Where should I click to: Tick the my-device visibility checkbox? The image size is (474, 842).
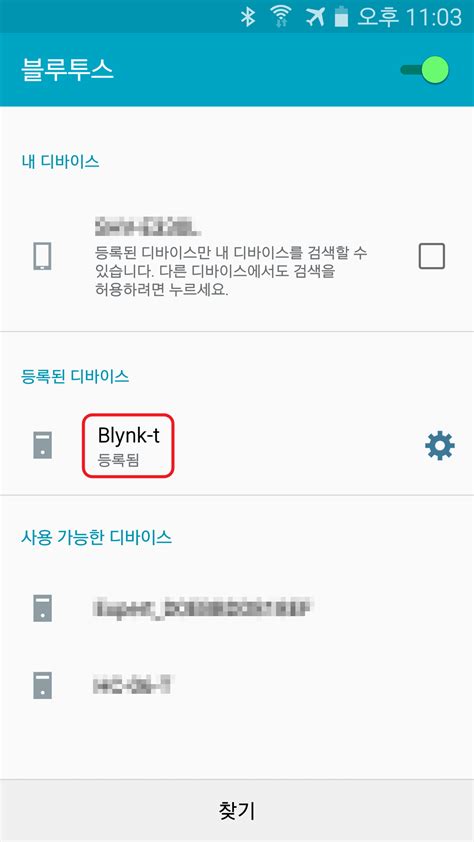point(432,256)
